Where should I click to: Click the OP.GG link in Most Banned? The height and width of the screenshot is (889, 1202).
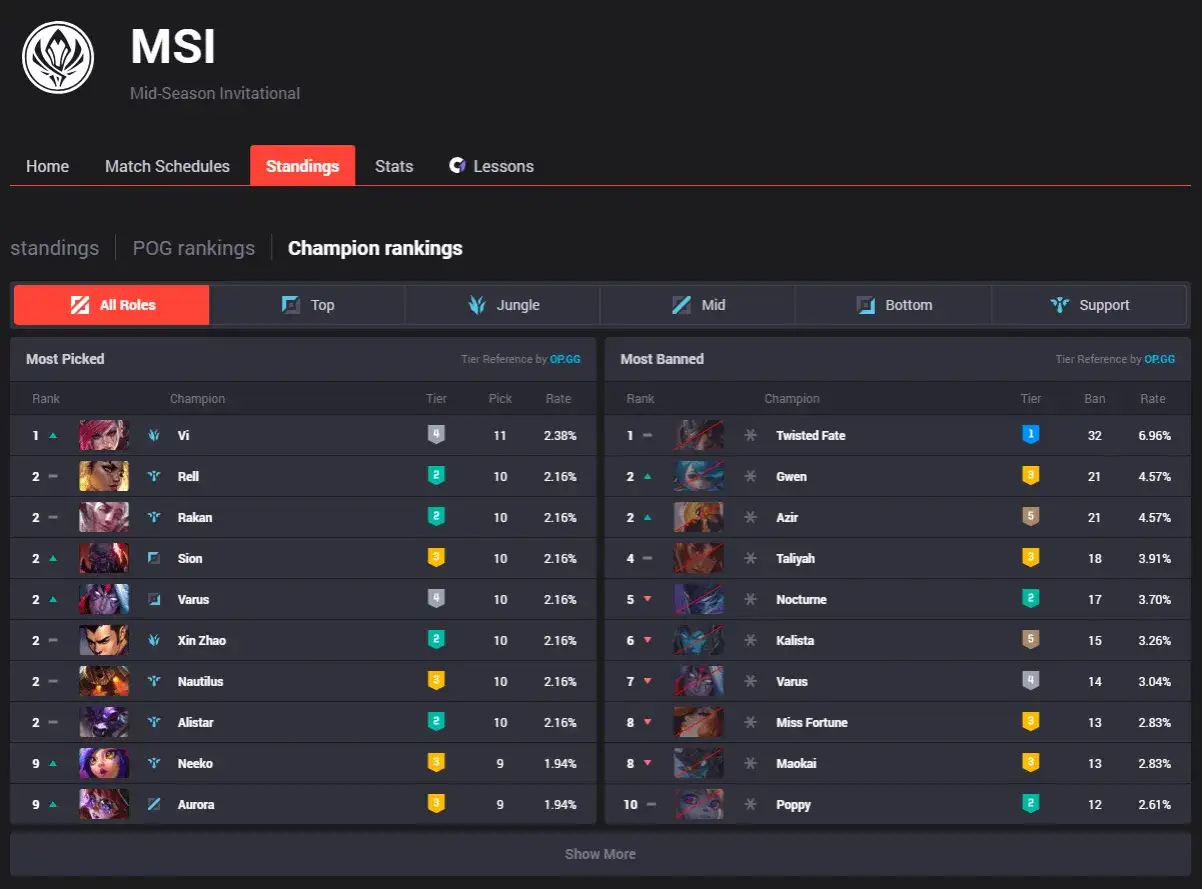[1160, 359]
